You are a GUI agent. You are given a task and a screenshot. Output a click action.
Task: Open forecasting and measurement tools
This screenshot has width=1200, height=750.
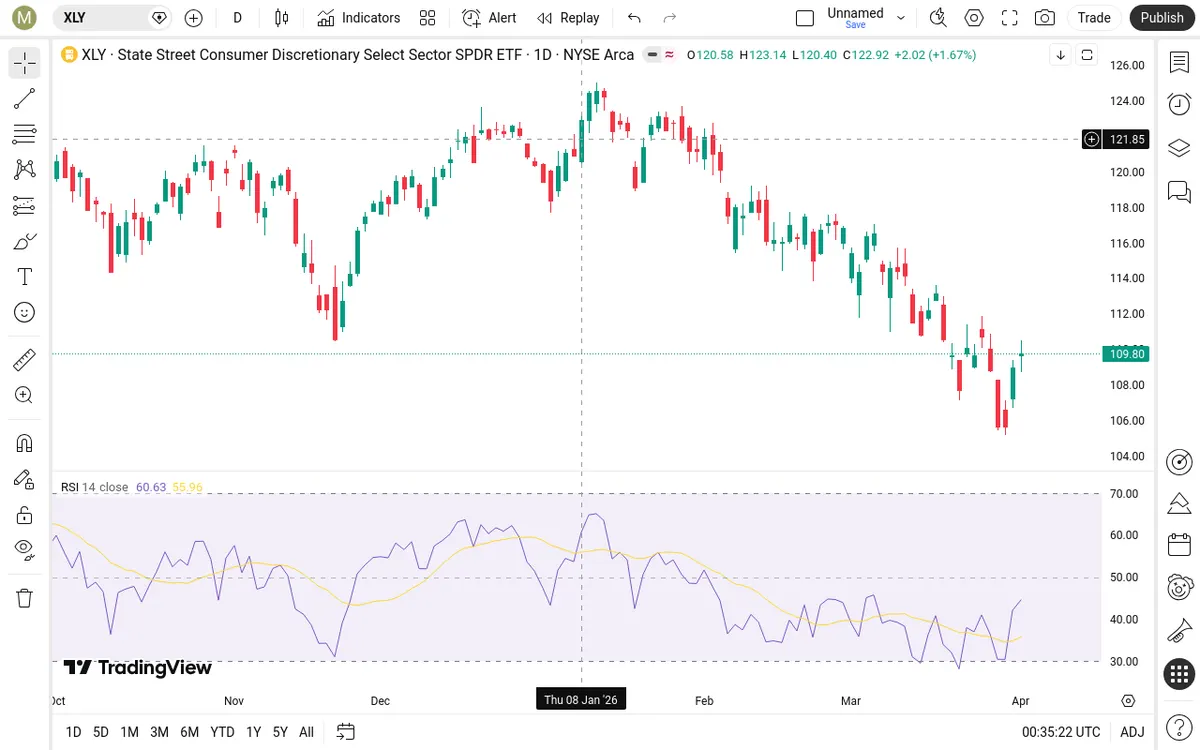click(25, 205)
